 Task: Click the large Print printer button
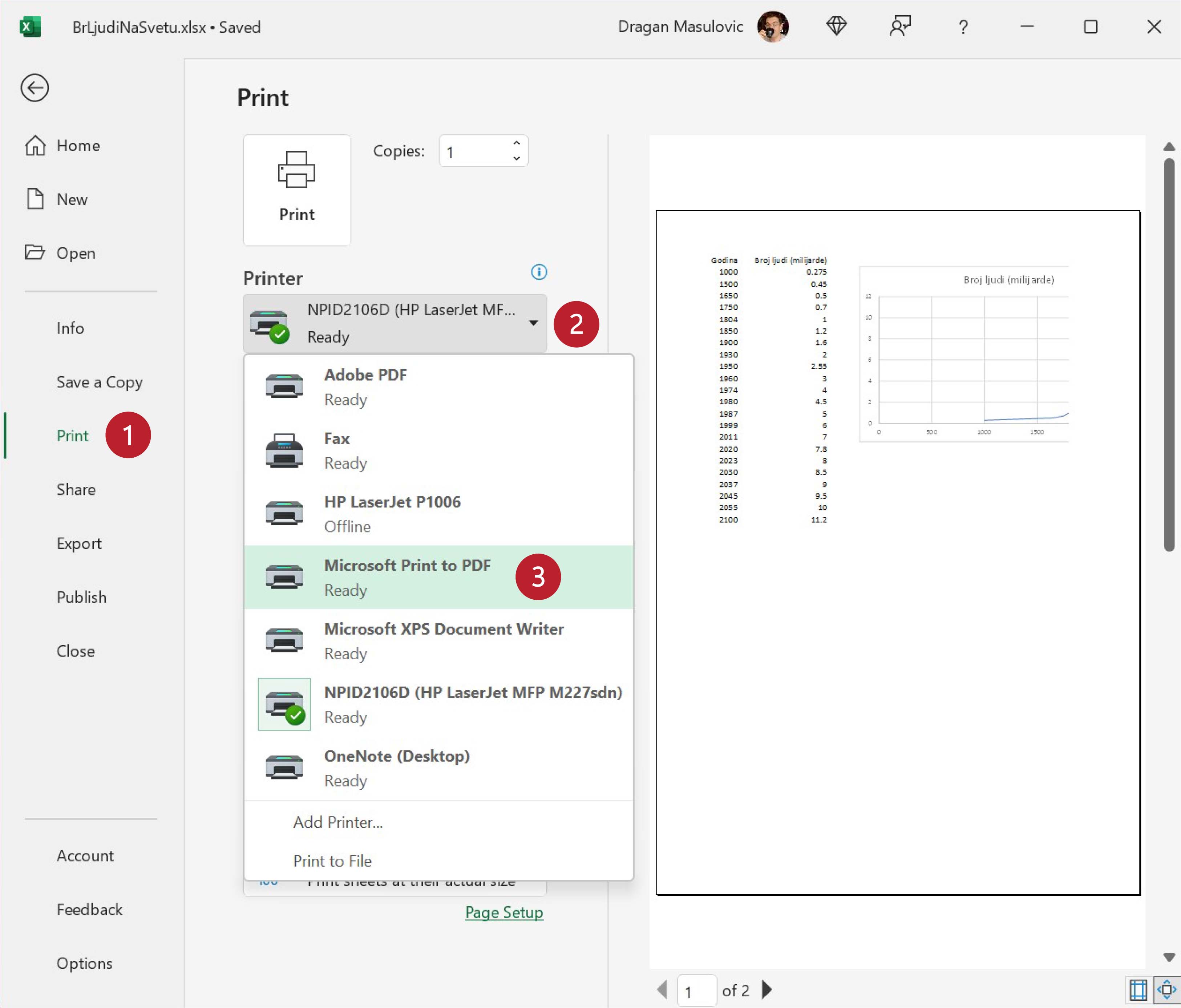[x=296, y=190]
